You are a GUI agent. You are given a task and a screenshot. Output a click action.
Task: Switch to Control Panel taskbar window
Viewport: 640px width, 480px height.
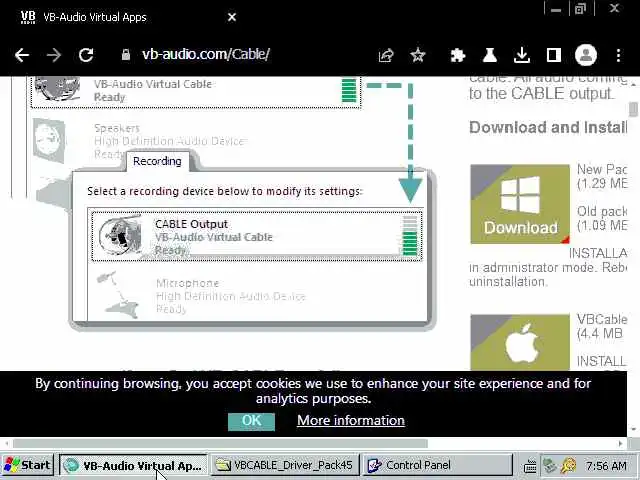(x=437, y=465)
